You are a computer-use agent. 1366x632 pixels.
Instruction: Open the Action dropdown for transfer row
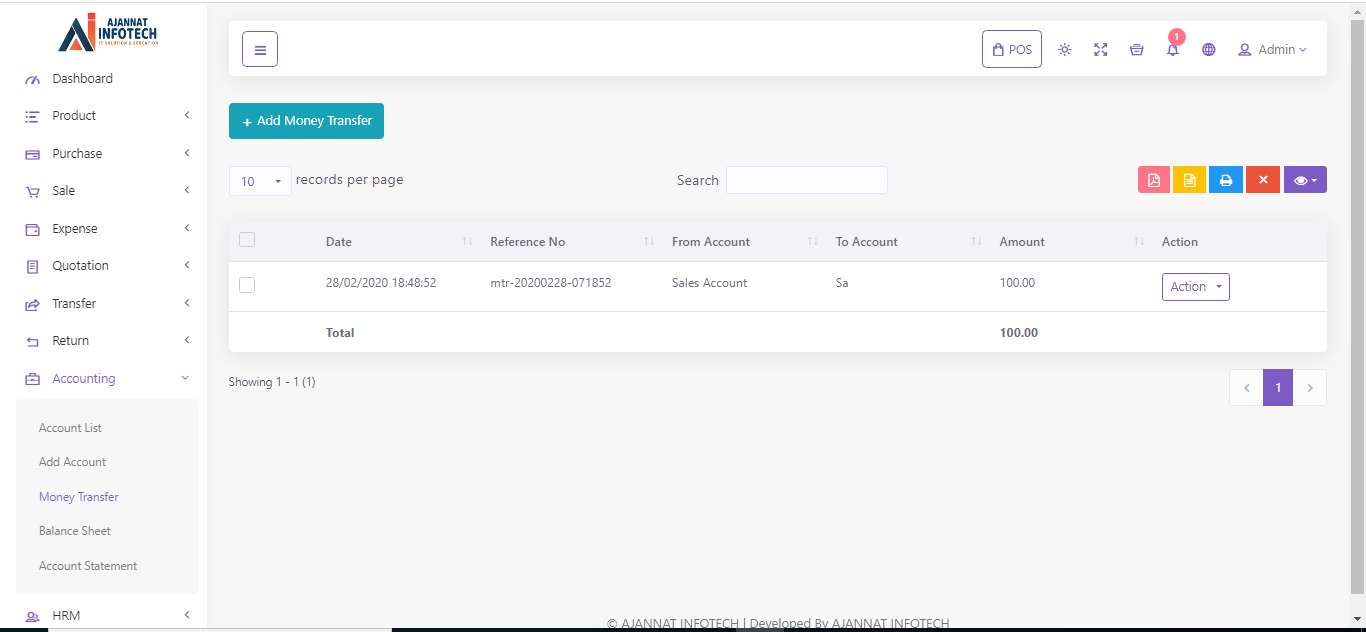pos(1195,287)
